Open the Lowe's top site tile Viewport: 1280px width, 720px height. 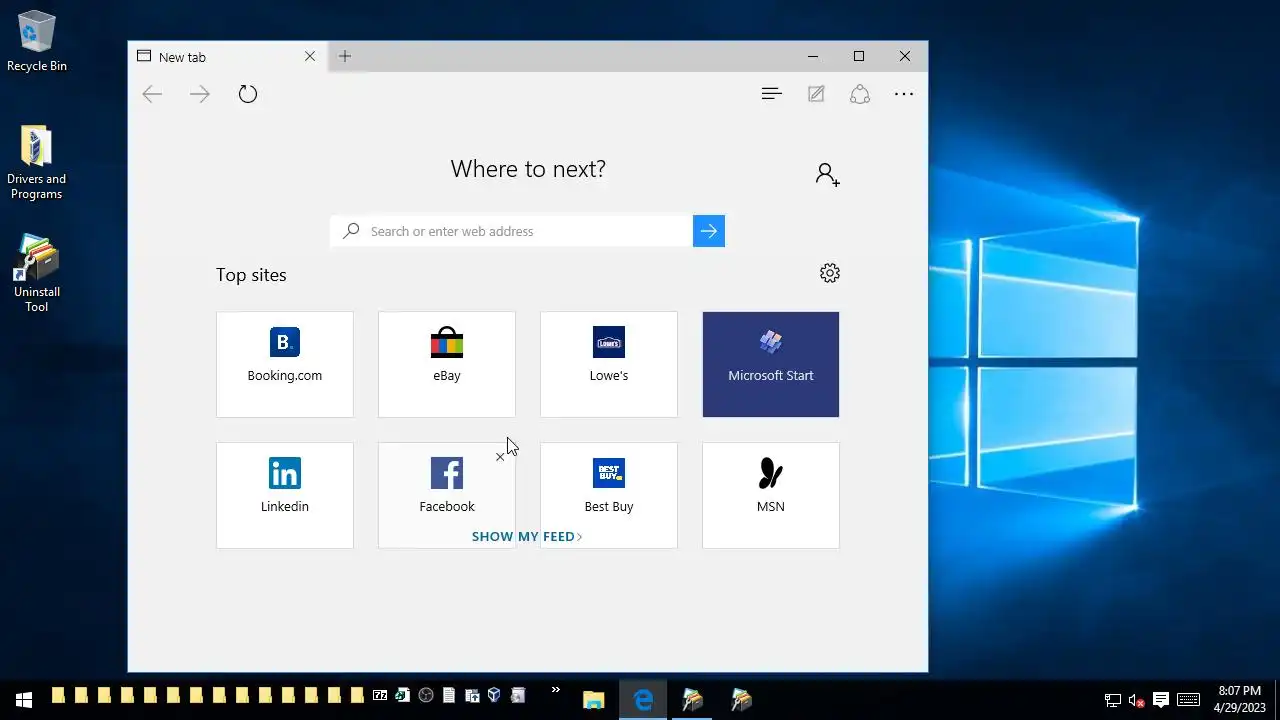[609, 364]
